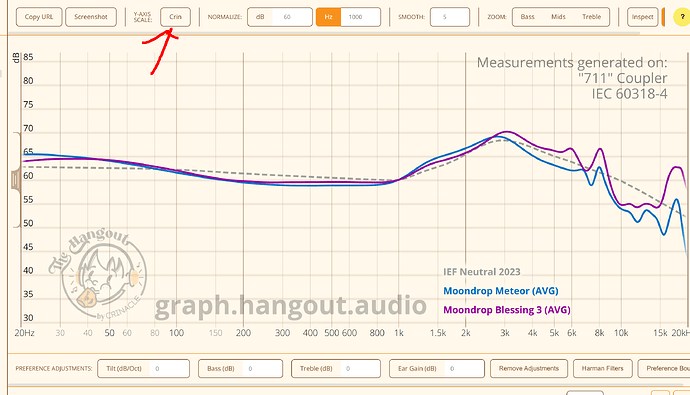Click the Hangout by Crinacle logo watermark
The width and height of the screenshot is (690, 395).
point(97,273)
